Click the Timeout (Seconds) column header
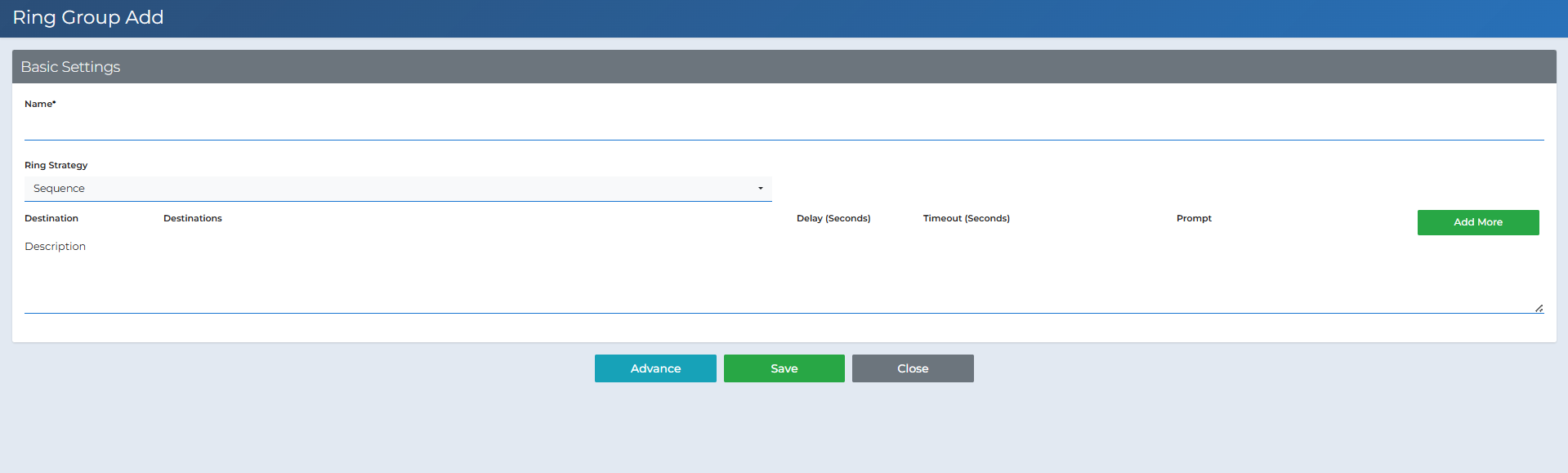The image size is (1568, 473). coord(966,218)
